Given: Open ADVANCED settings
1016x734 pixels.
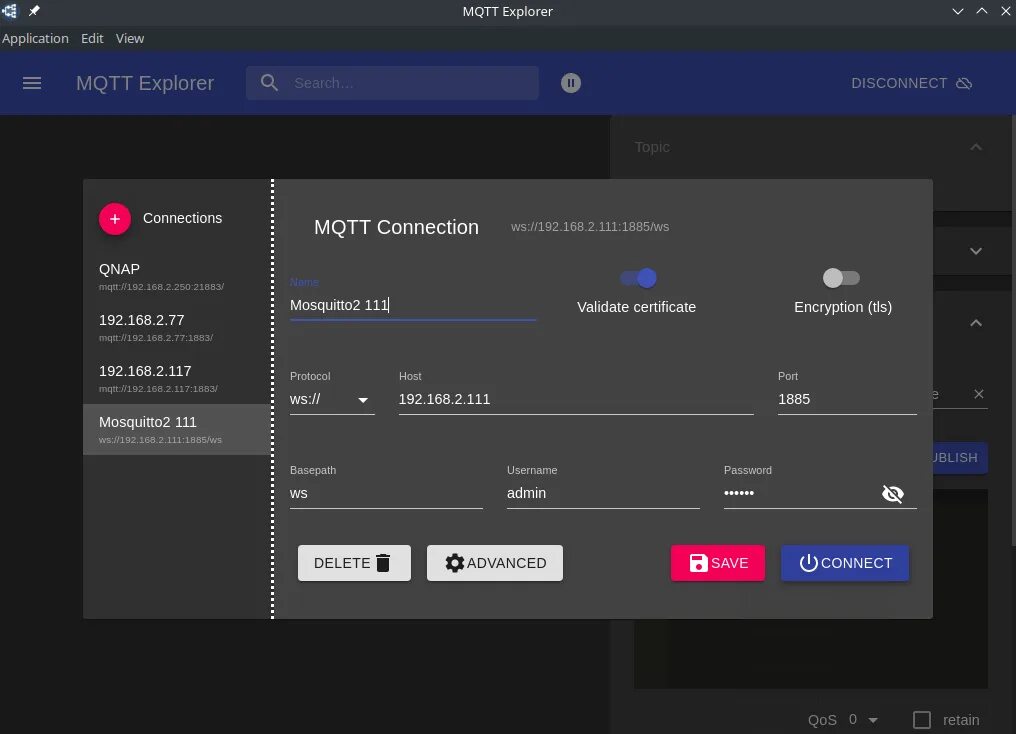Looking at the screenshot, I should tap(494, 563).
